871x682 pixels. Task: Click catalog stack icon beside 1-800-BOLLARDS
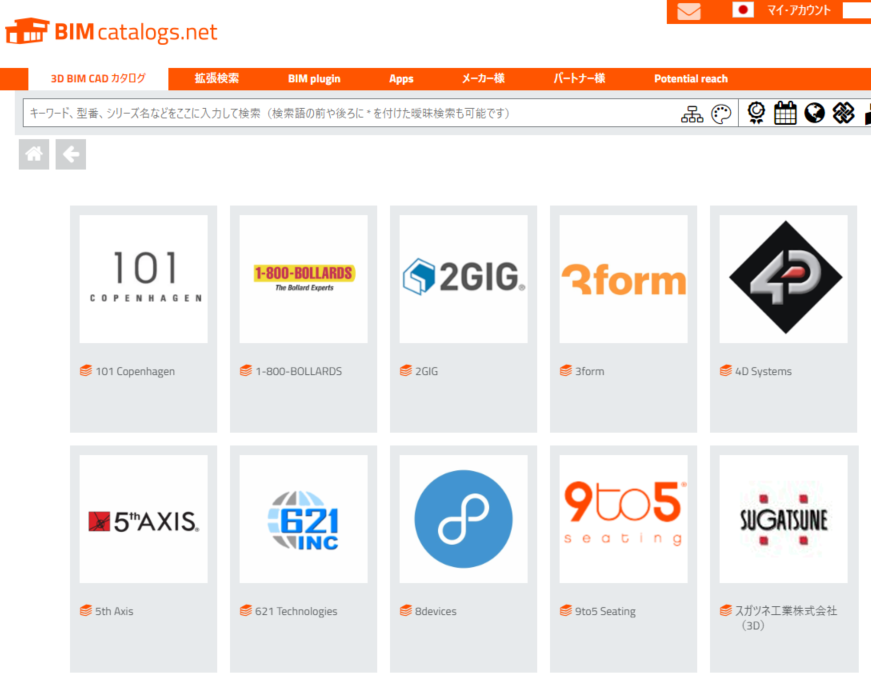[x=246, y=370]
